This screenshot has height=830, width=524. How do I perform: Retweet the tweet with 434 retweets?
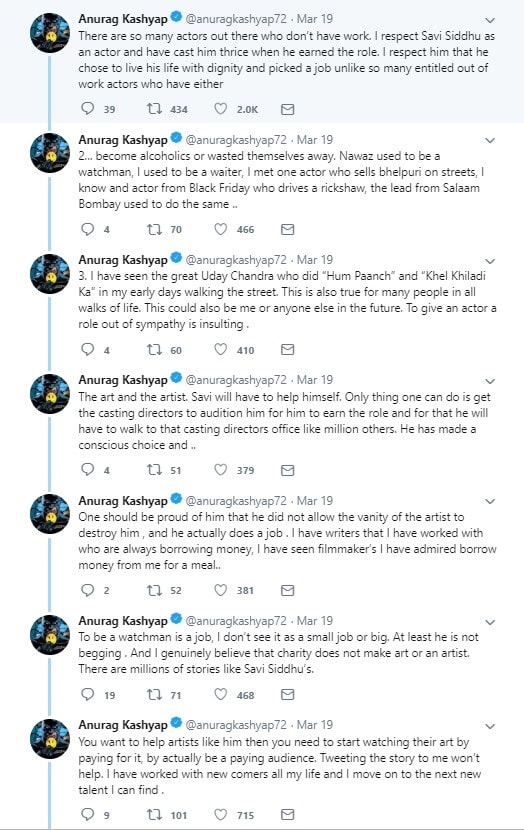[154, 109]
